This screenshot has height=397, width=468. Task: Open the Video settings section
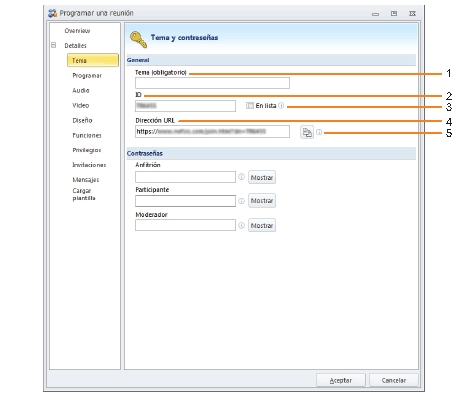(81, 105)
